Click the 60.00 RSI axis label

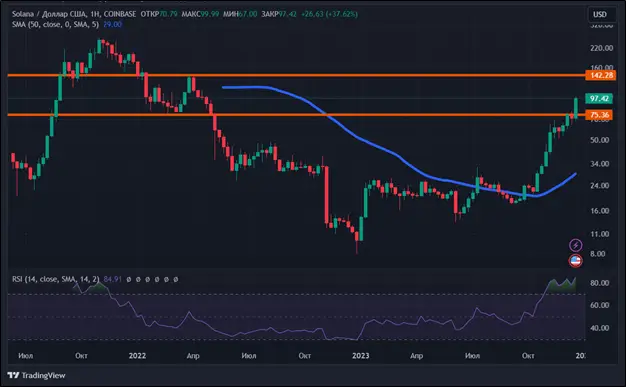click(x=600, y=305)
